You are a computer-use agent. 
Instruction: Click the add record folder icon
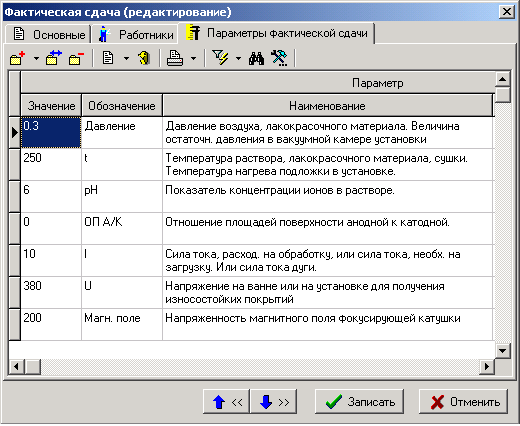point(17,58)
